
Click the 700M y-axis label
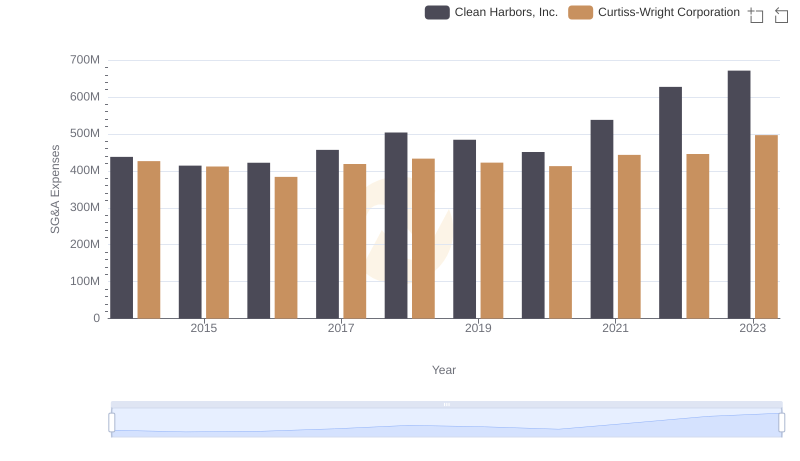pos(85,60)
